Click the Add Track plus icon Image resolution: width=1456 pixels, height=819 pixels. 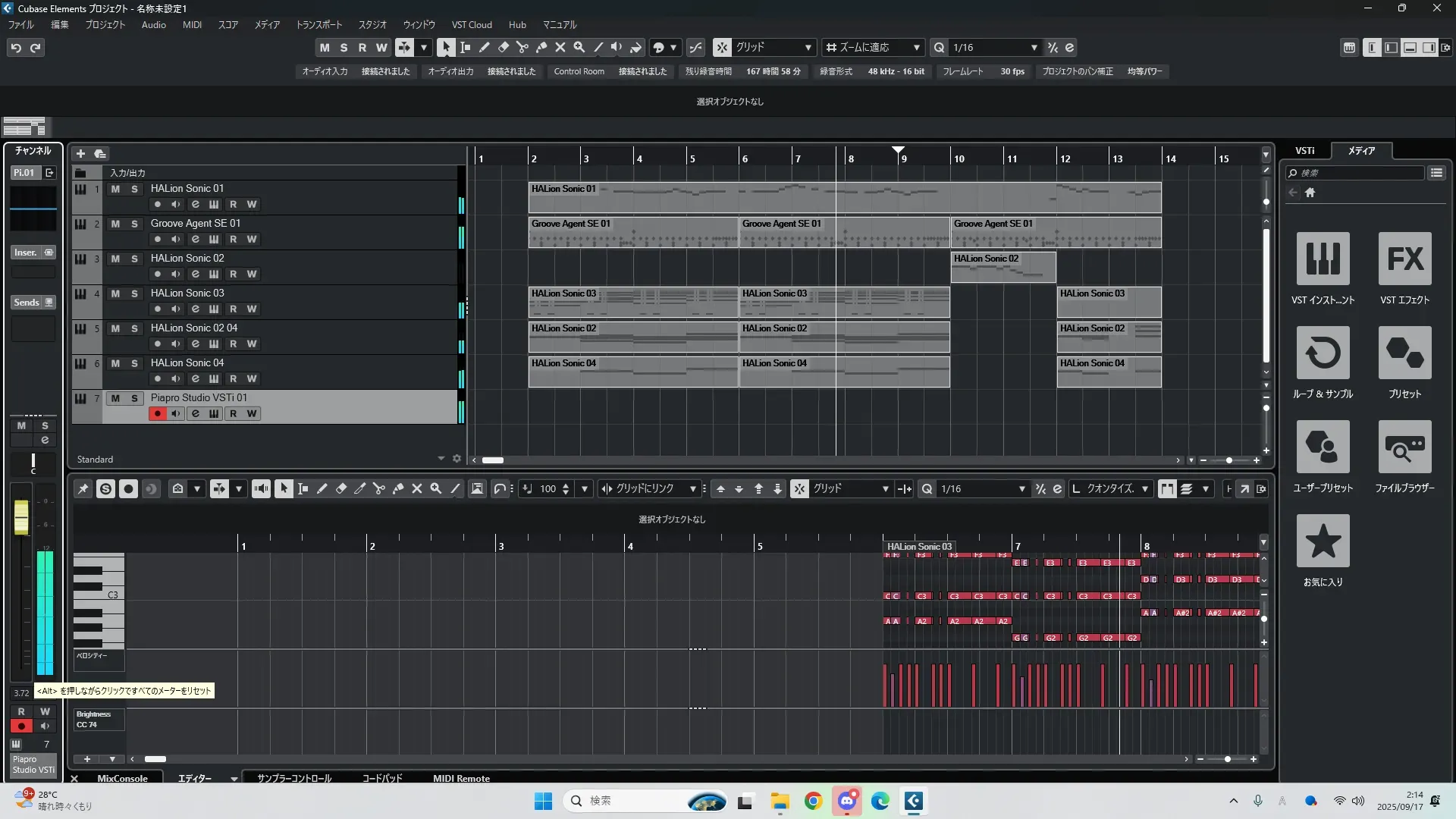(80, 153)
